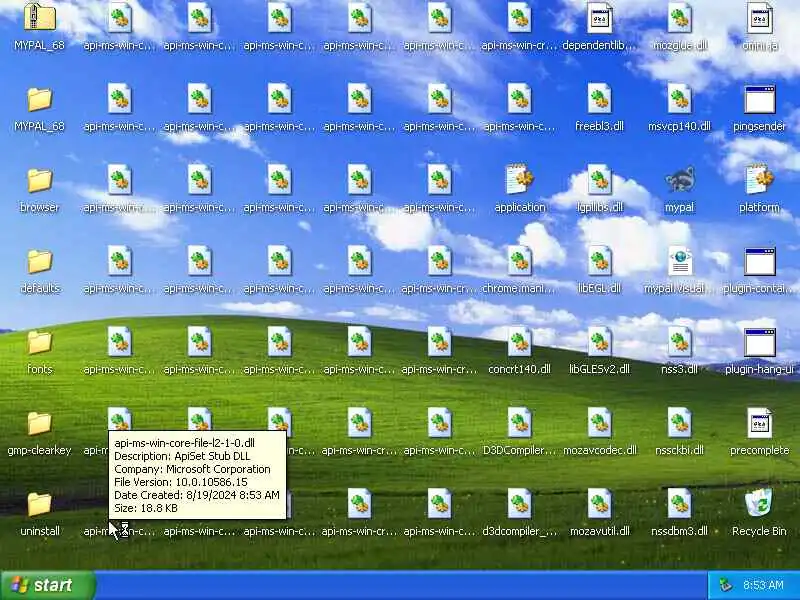Viewport: 800px width, 600px height.
Task: Select the zipped MYPAL_68 archive icon
Action: click(x=40, y=17)
